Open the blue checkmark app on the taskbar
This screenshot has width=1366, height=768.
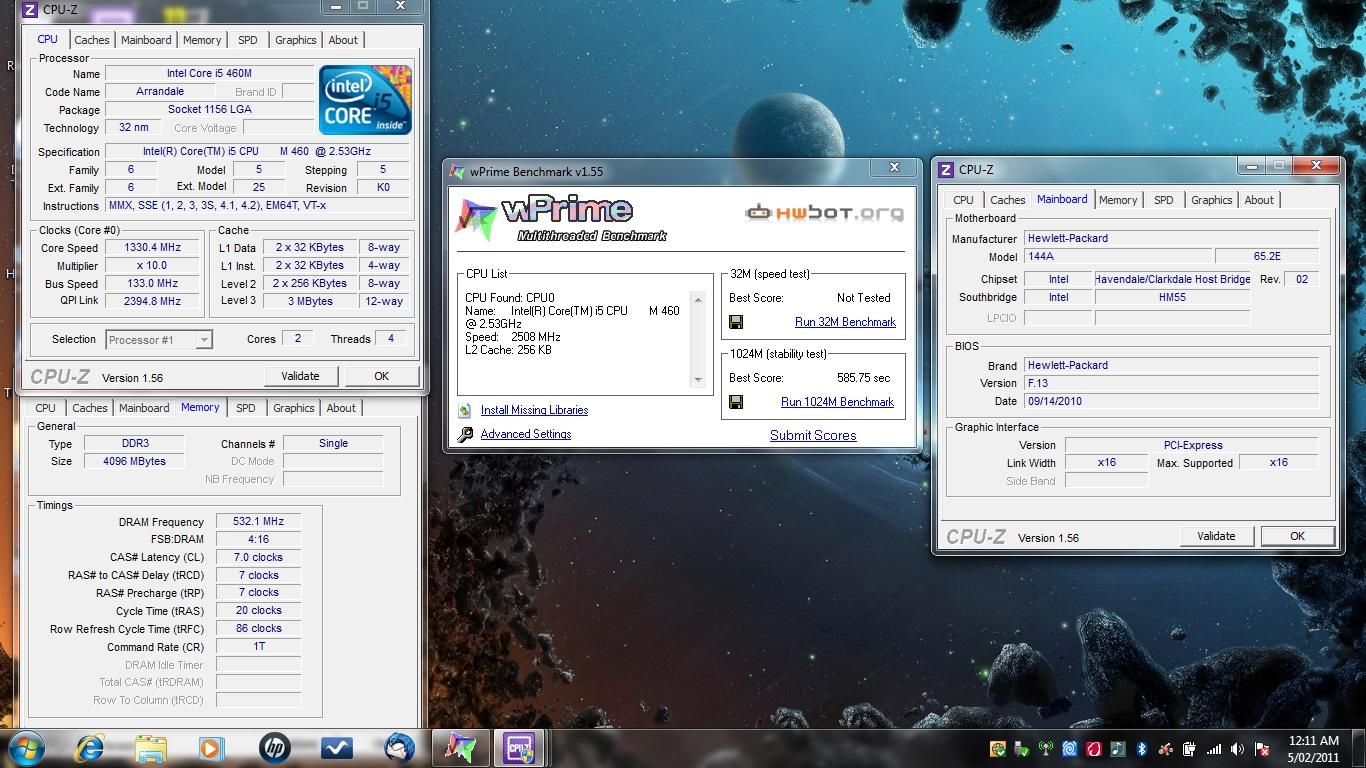pos(337,748)
